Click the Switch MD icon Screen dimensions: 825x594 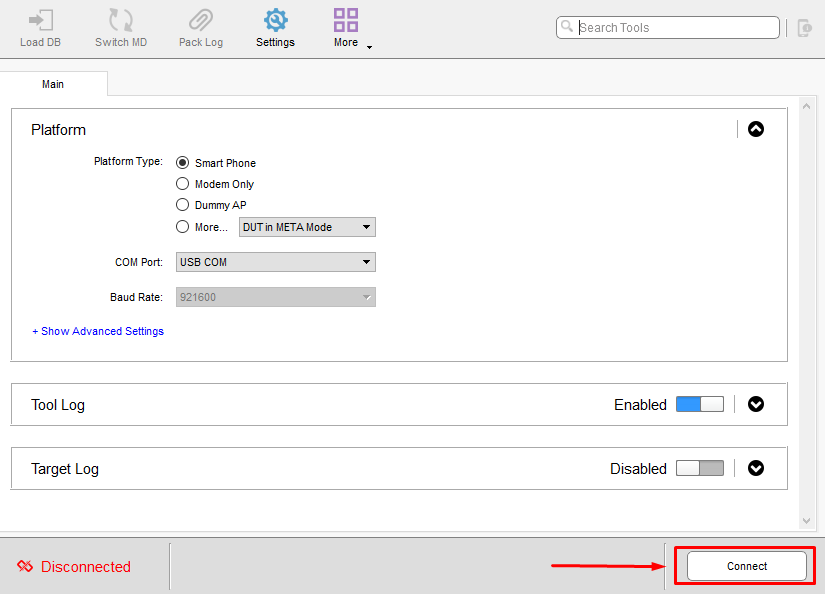[121, 21]
